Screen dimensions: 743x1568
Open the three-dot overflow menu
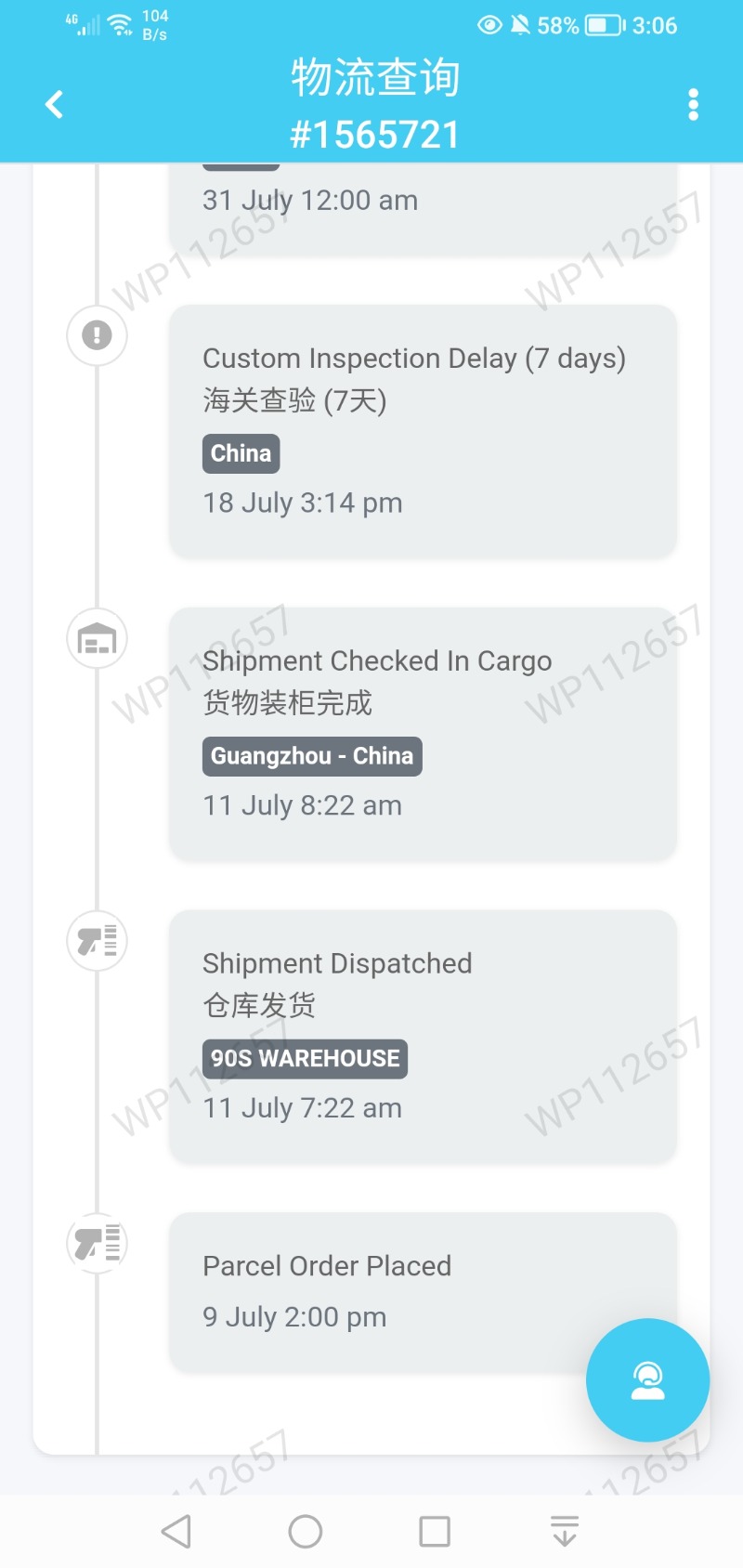[693, 105]
